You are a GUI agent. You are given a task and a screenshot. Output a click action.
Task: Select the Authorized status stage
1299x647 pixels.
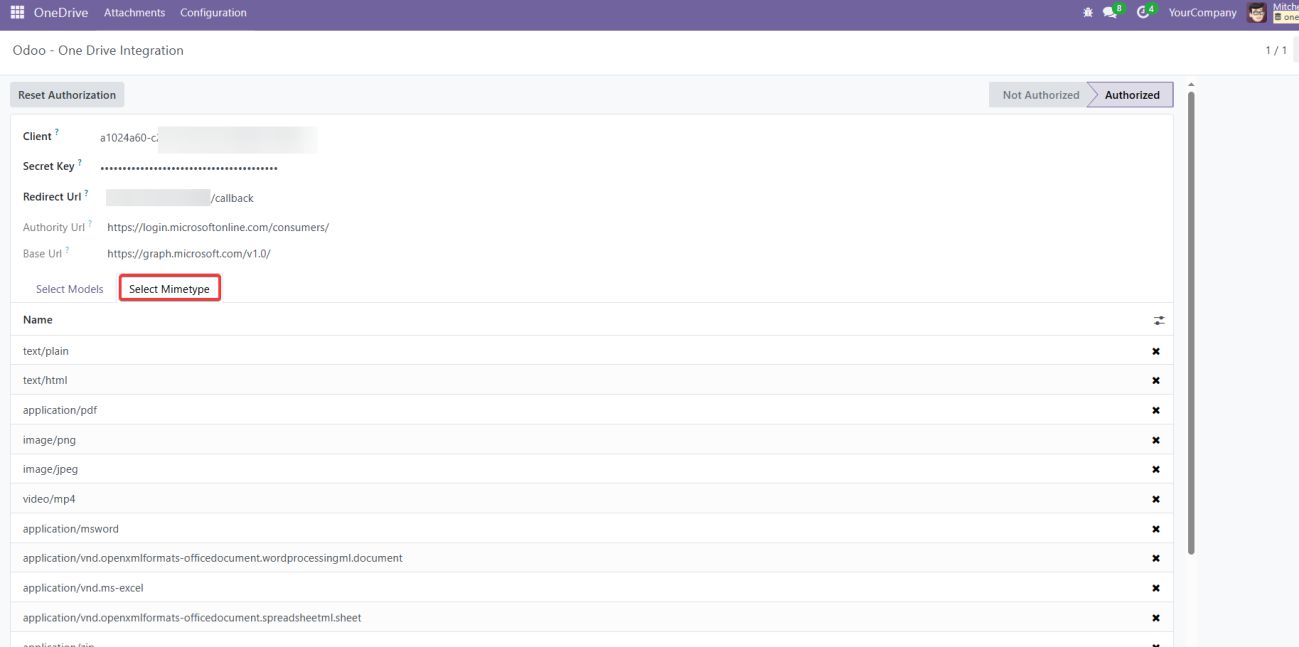[1131, 95]
